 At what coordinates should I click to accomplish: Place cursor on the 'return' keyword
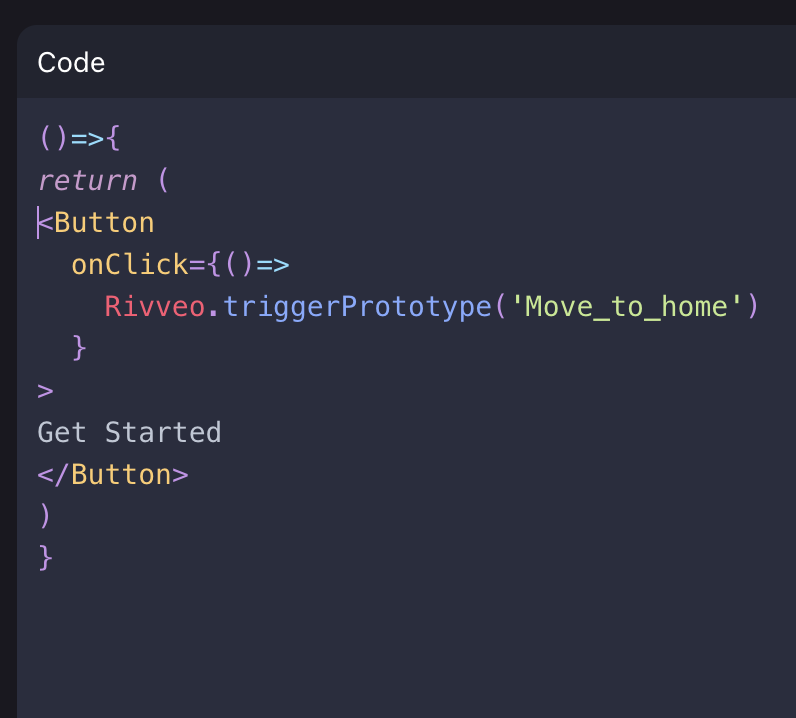tap(87, 180)
